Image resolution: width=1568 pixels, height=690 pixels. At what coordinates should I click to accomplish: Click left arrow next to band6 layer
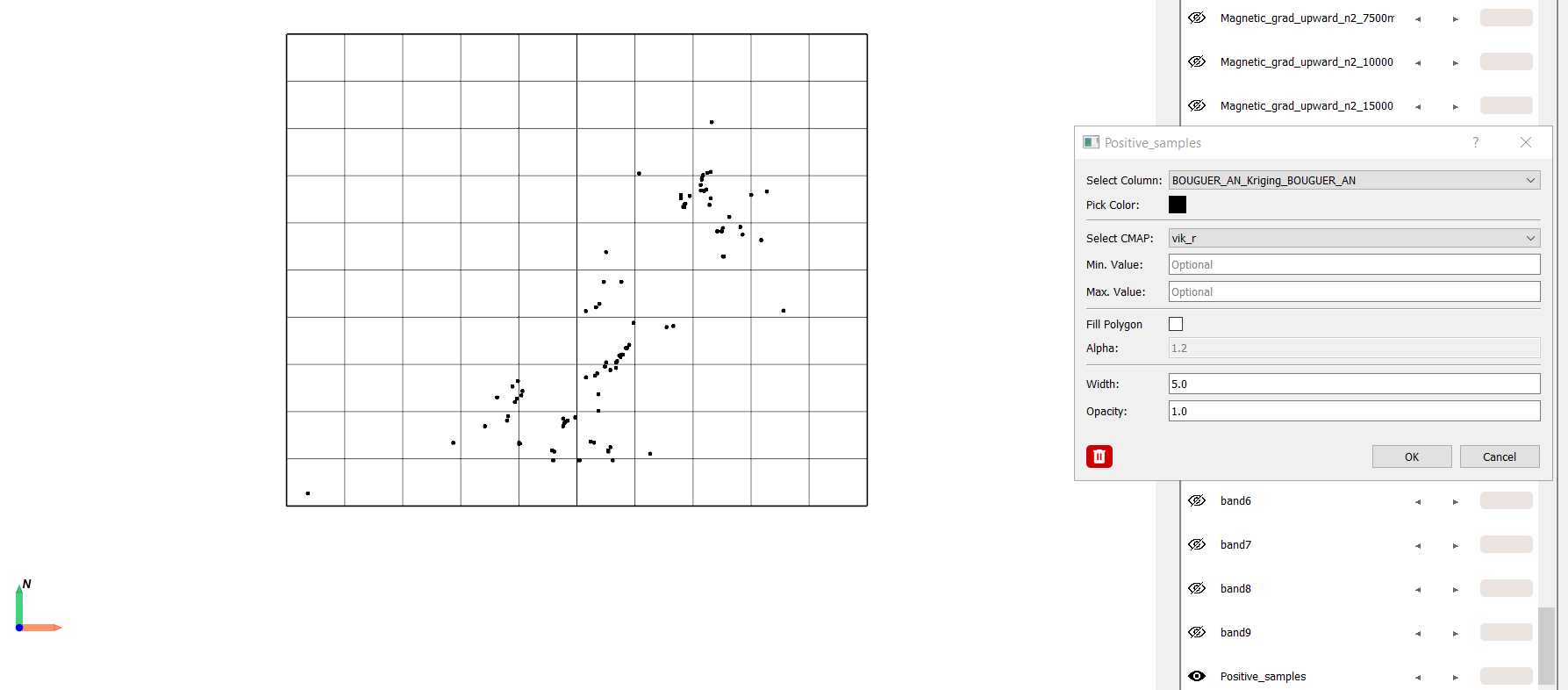(1418, 502)
